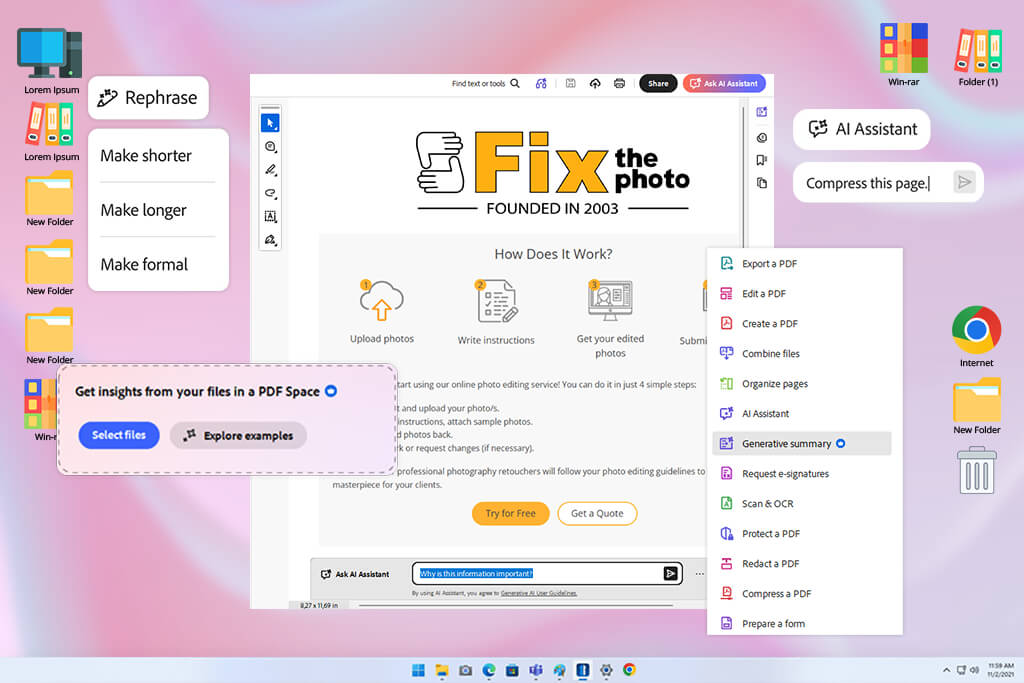
Task: Open the Internet Chrome desktop icon
Action: (x=976, y=336)
